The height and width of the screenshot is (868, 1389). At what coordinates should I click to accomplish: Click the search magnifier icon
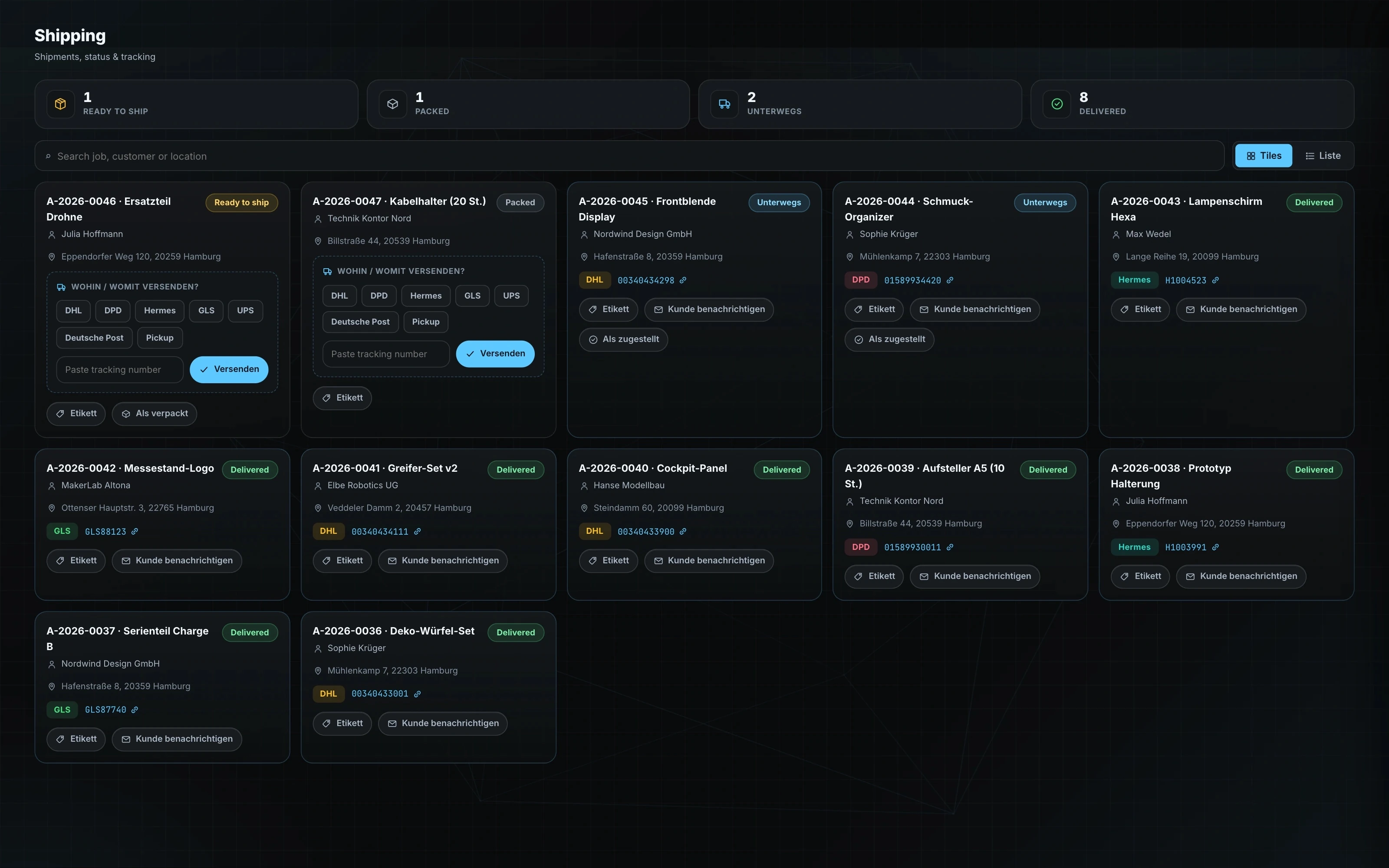click(48, 156)
